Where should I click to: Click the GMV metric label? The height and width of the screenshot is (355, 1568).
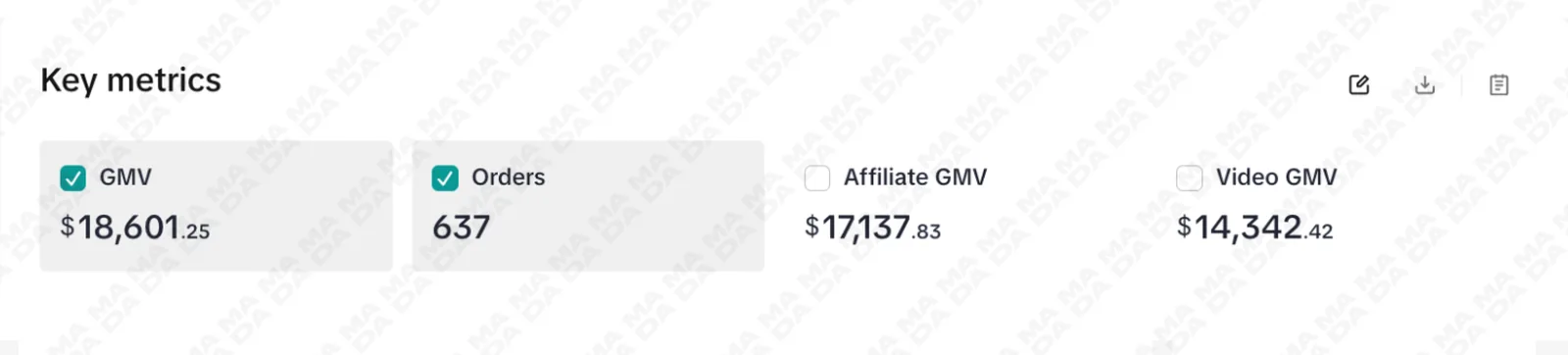pyautogui.click(x=125, y=177)
